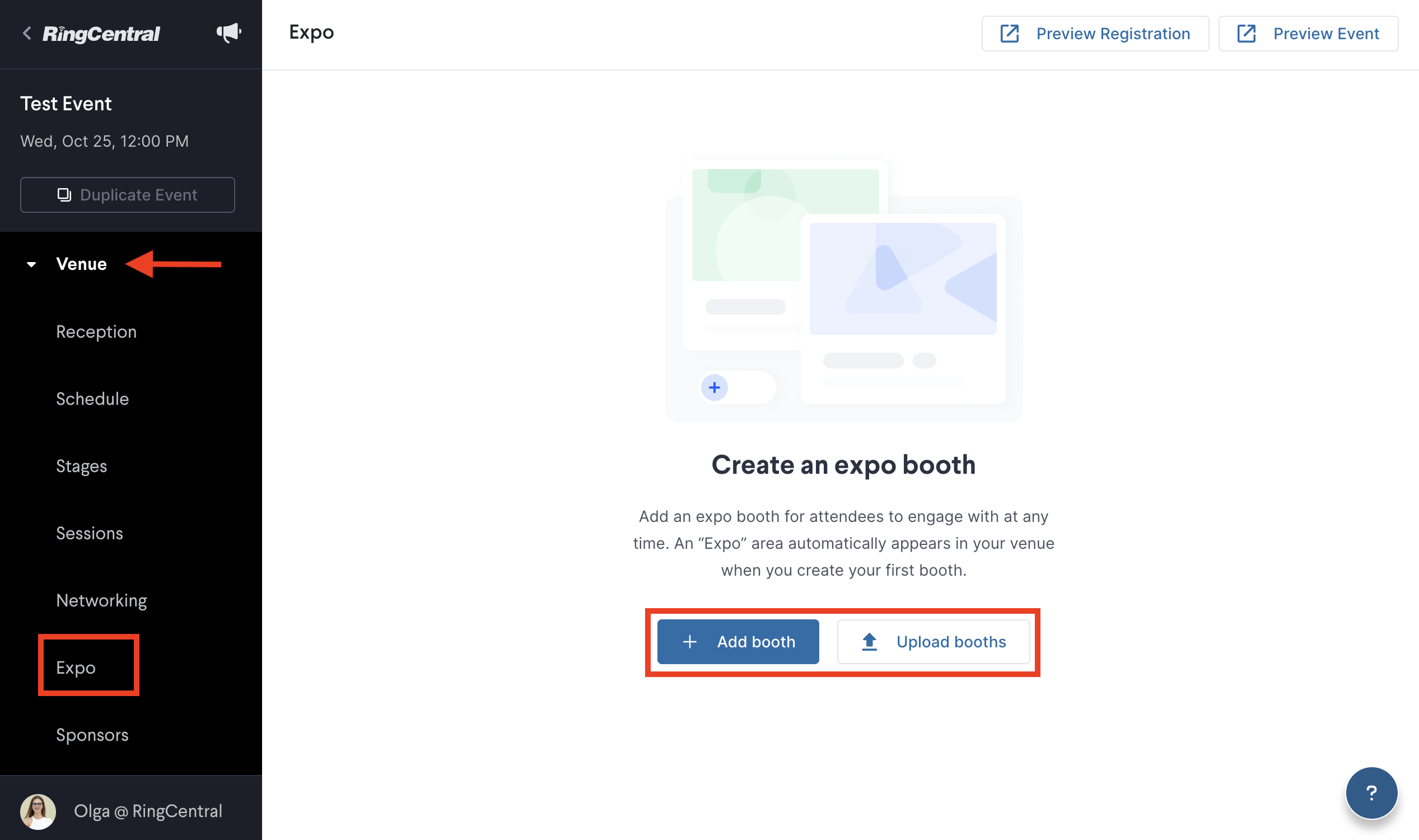Collapse the Venue section arrow

32,264
